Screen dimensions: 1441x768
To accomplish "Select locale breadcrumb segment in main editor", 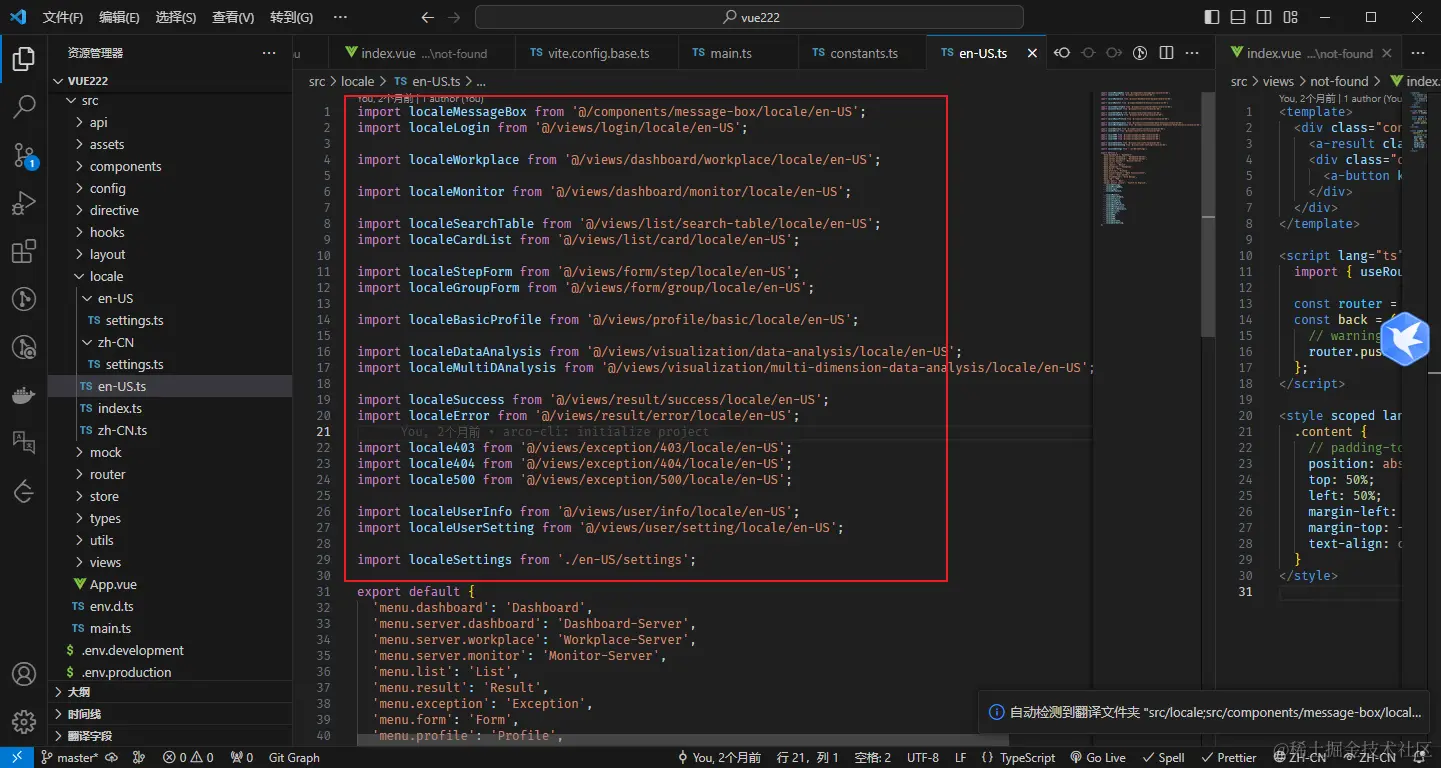I will coord(357,81).
